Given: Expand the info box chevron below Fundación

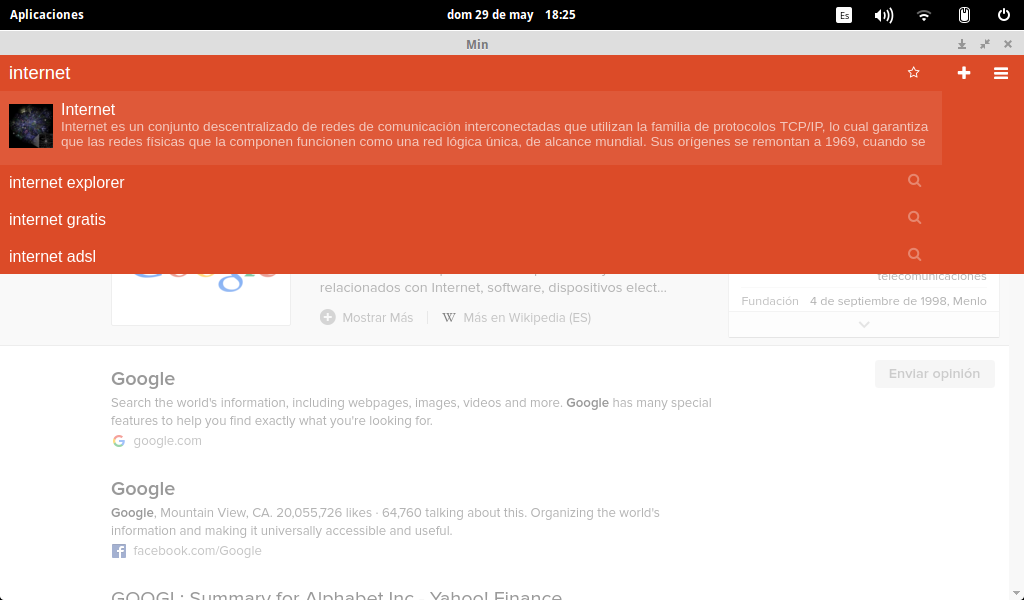Looking at the screenshot, I should (x=864, y=324).
